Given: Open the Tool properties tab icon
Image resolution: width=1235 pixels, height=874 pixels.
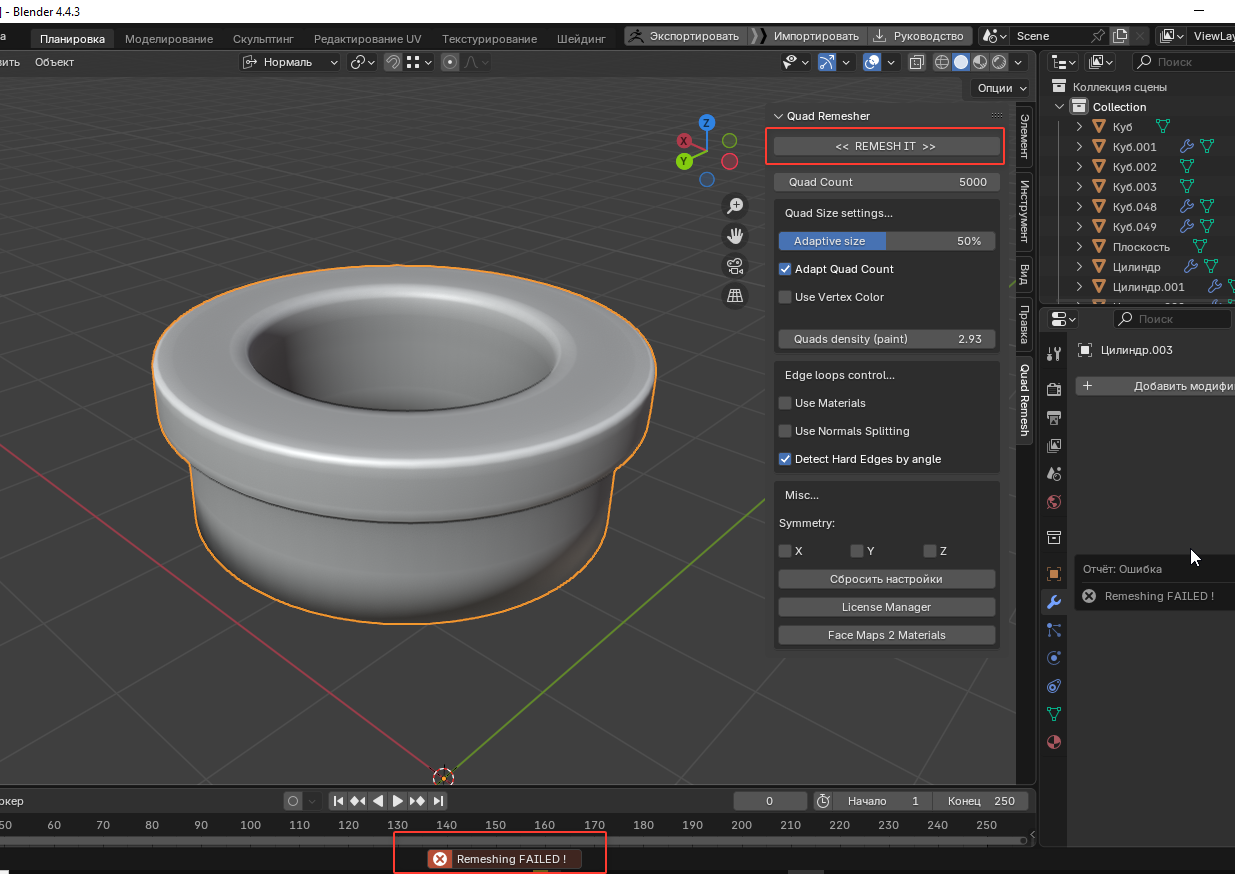Looking at the screenshot, I should [1053, 354].
